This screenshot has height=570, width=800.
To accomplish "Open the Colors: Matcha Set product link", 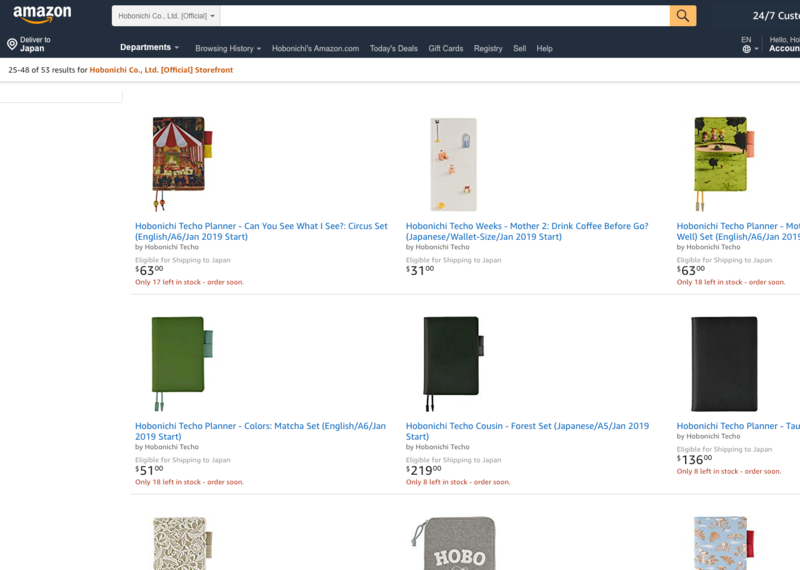I will 260,431.
